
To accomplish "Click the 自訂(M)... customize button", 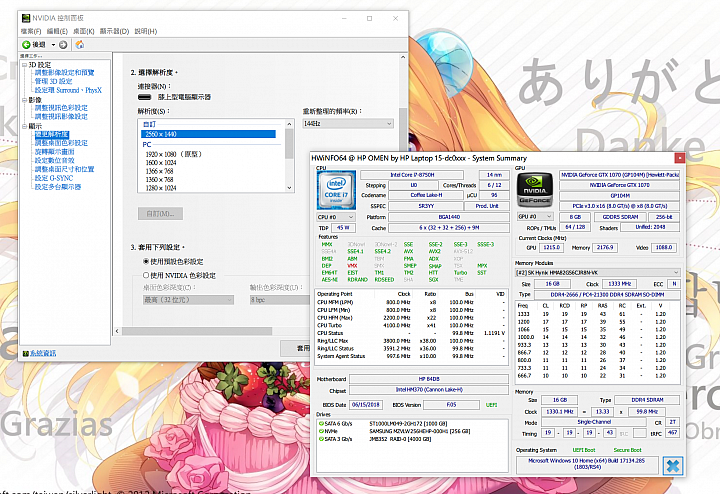I will pyautogui.click(x=160, y=213).
